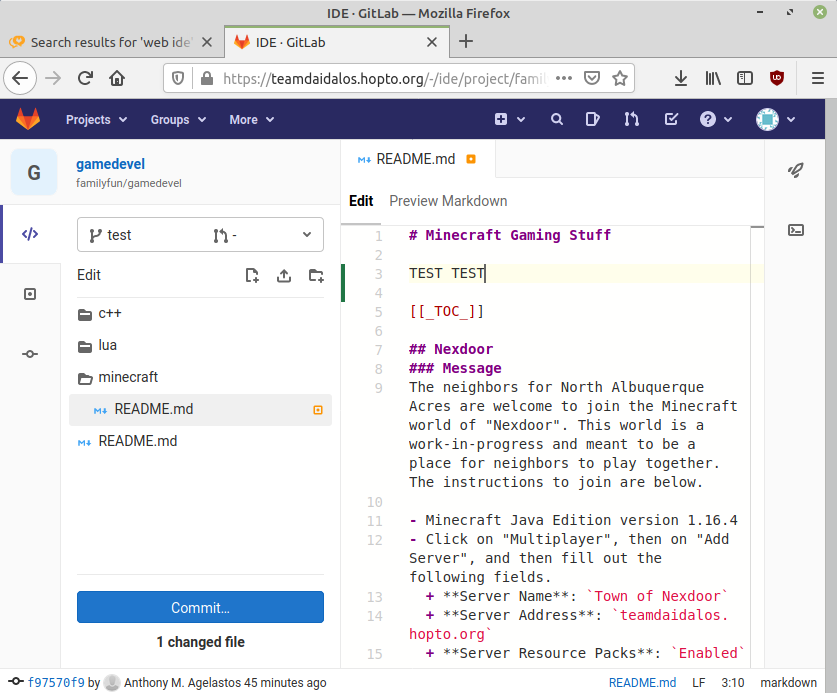Select README.md inside minecraft folder
The width and height of the screenshot is (837, 693).
(x=200, y=410)
